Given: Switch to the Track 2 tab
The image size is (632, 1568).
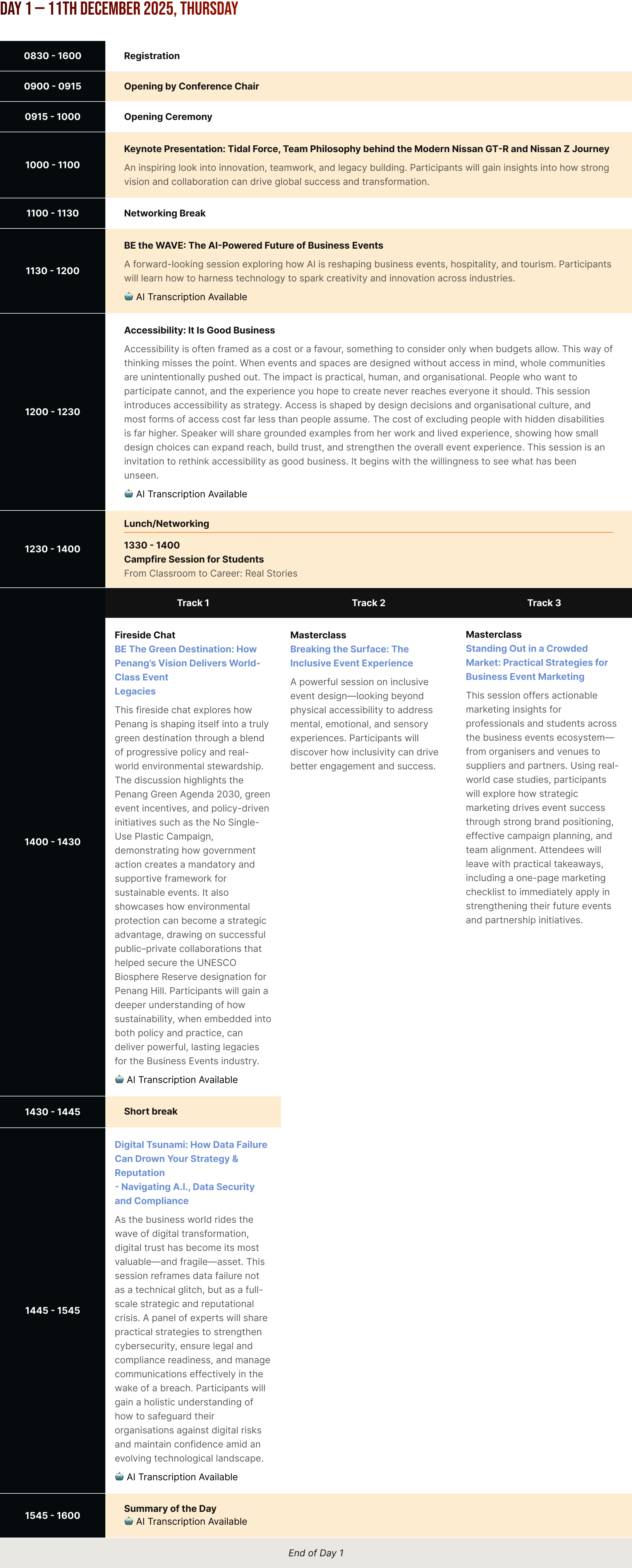Looking at the screenshot, I should tap(368, 603).
